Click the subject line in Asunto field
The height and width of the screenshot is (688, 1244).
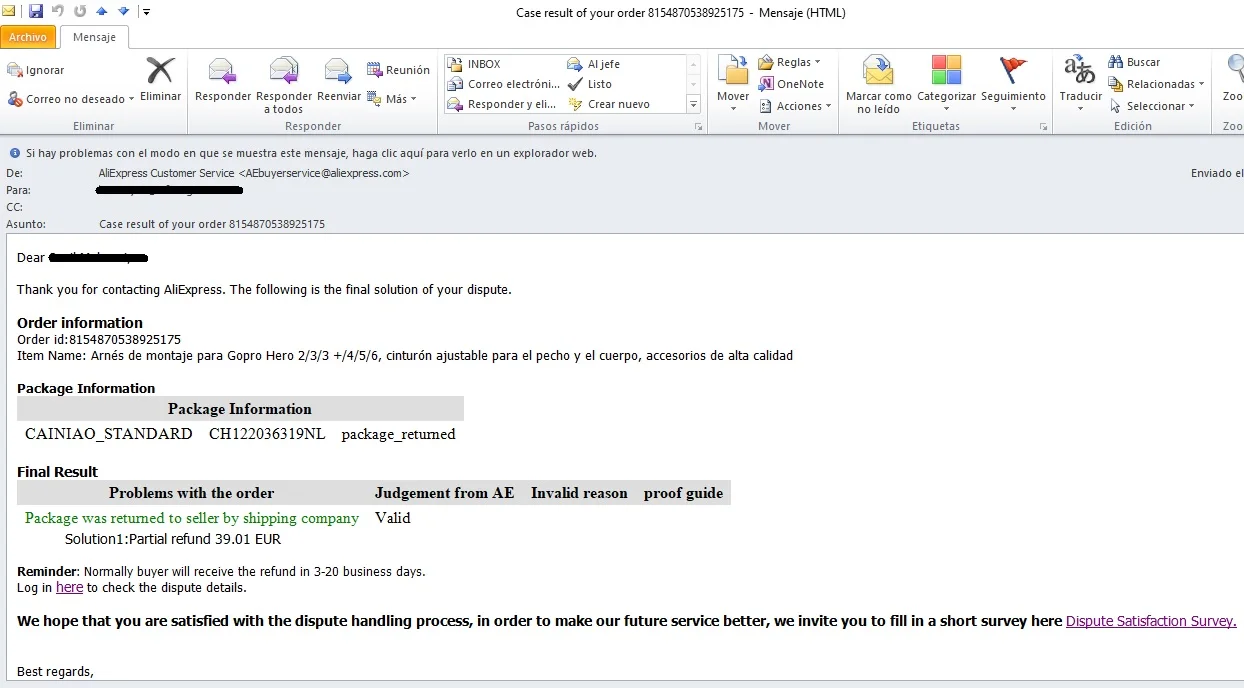[x=212, y=224]
